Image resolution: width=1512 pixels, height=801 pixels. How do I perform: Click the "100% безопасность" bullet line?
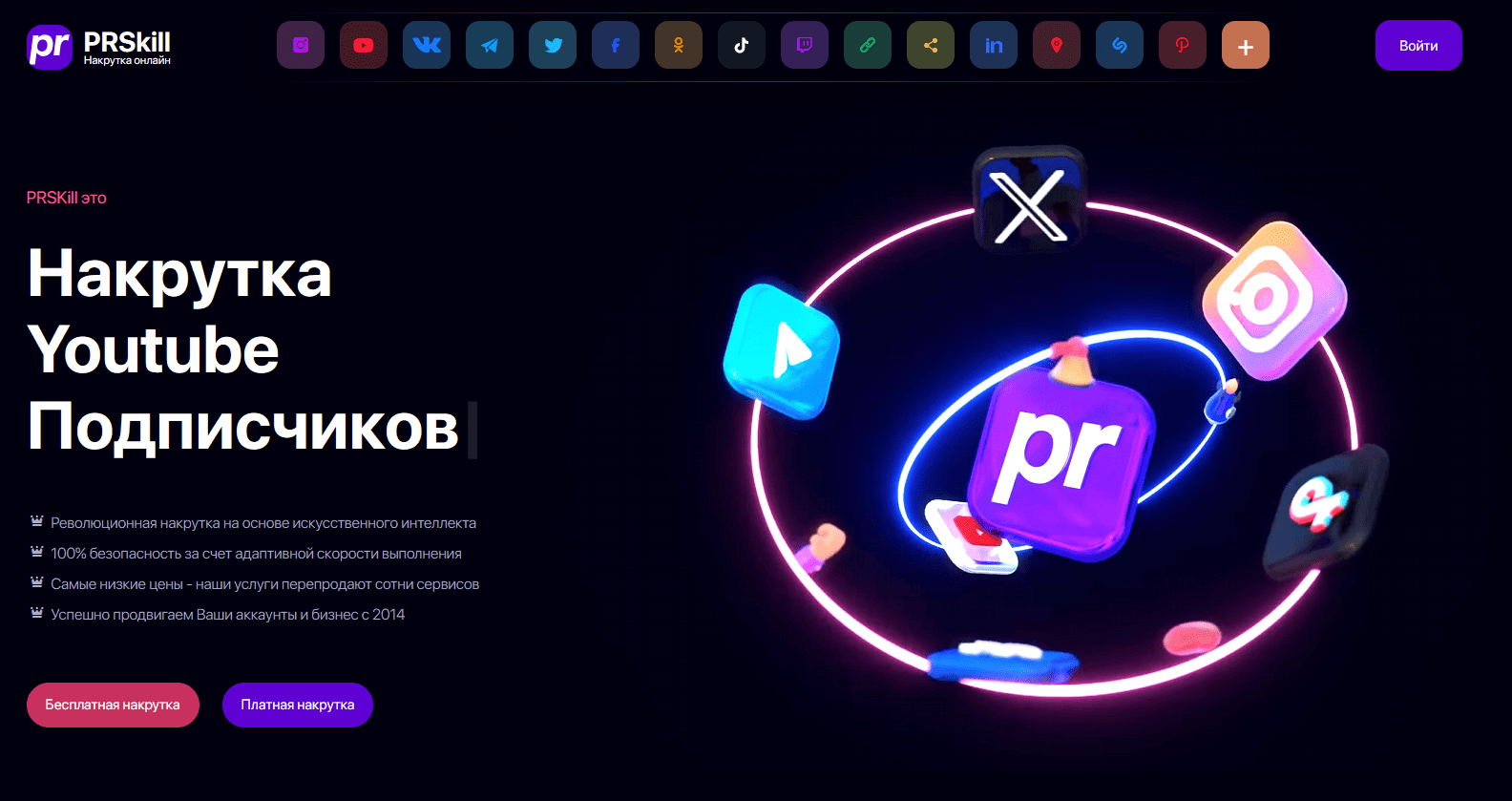(256, 554)
